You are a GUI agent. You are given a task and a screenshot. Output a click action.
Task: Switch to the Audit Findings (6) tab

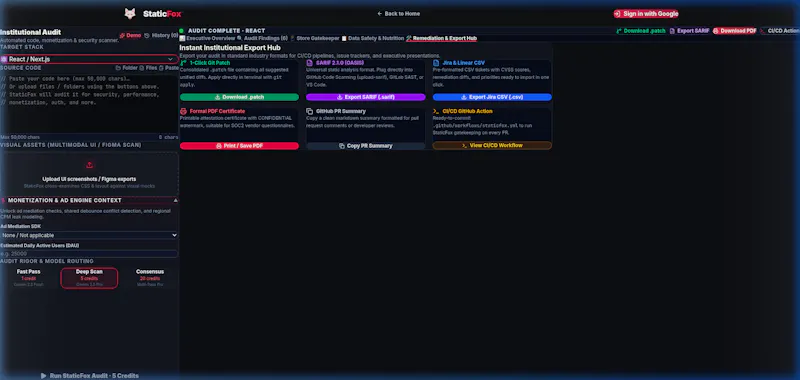pyautogui.click(x=262, y=38)
